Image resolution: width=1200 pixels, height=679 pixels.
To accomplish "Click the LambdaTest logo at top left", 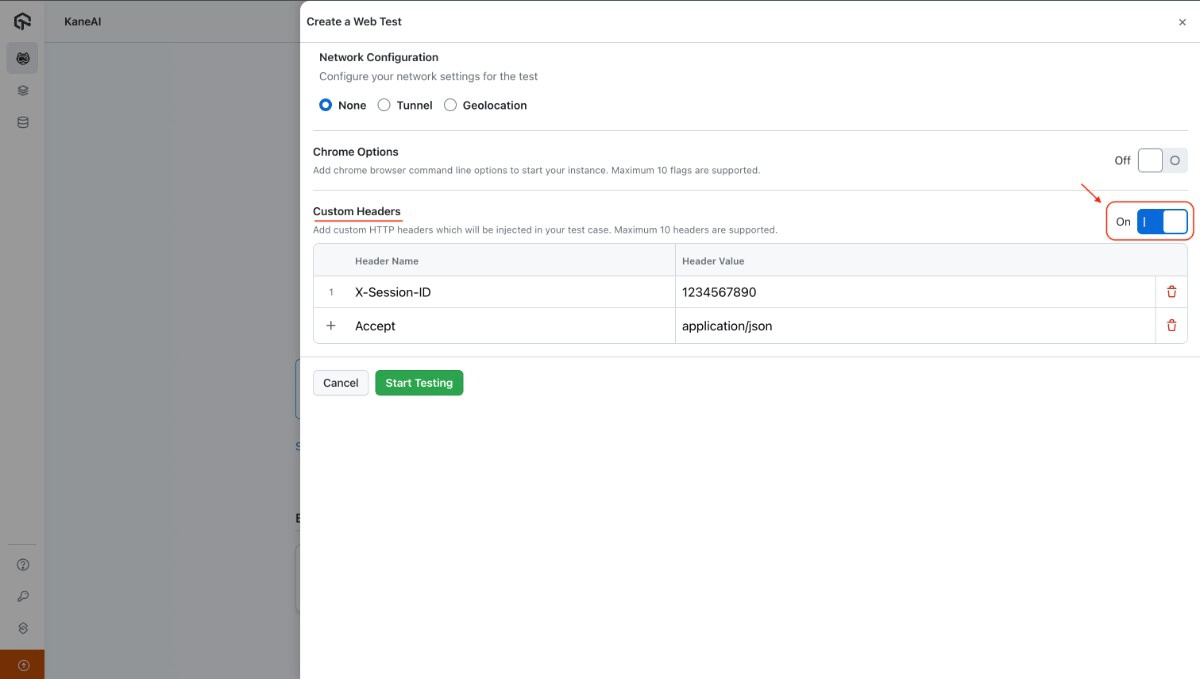I will (x=22, y=20).
